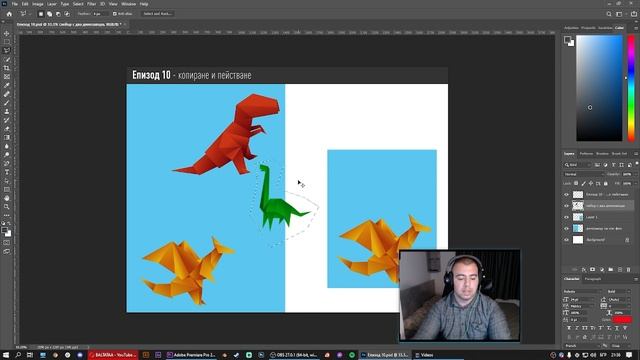Screen dimensions: 640x360
Task: Click Create new group folder icon
Action: click(x=611, y=270)
